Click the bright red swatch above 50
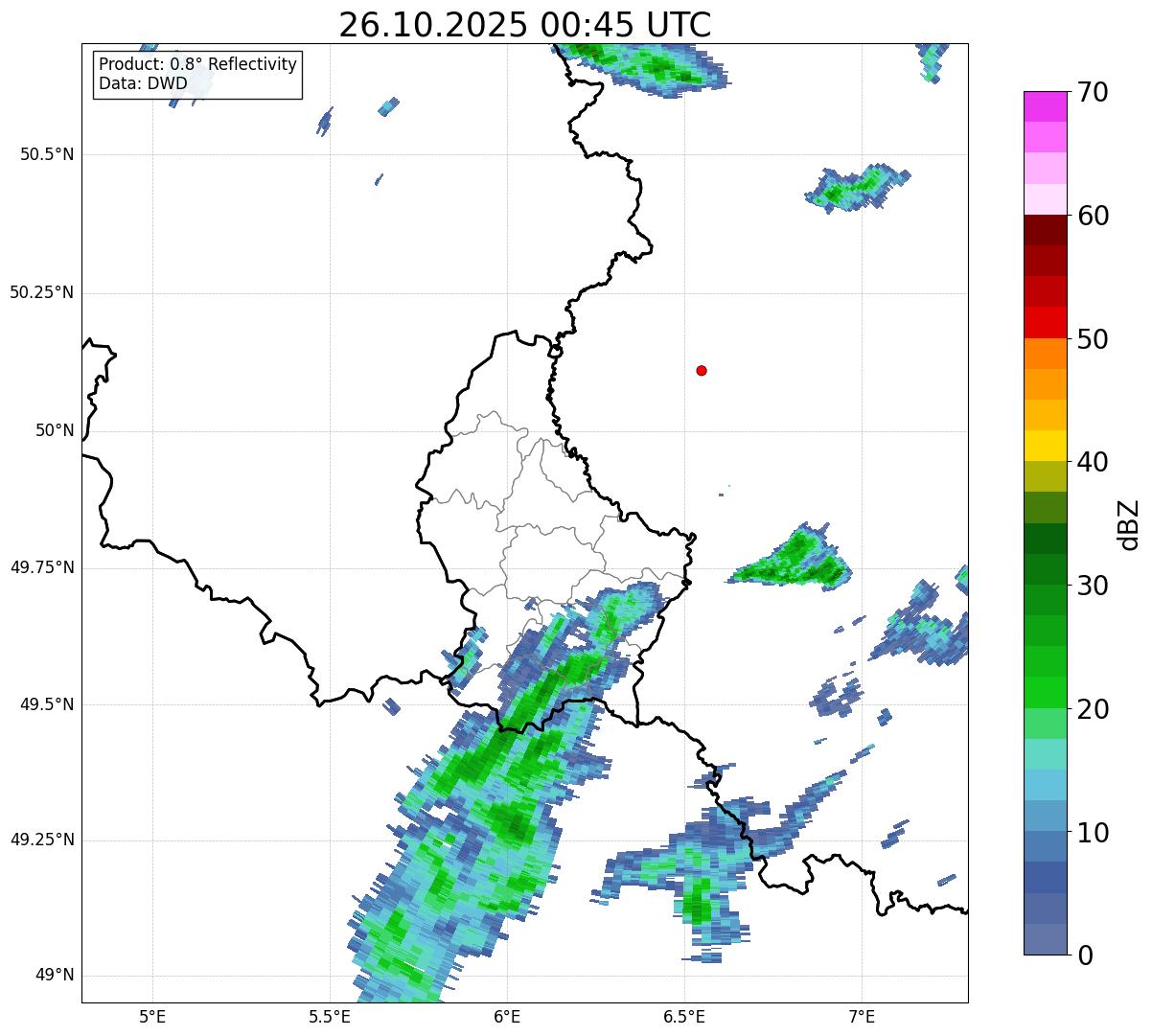This screenshot has height=1036, width=1152. (x=1046, y=323)
